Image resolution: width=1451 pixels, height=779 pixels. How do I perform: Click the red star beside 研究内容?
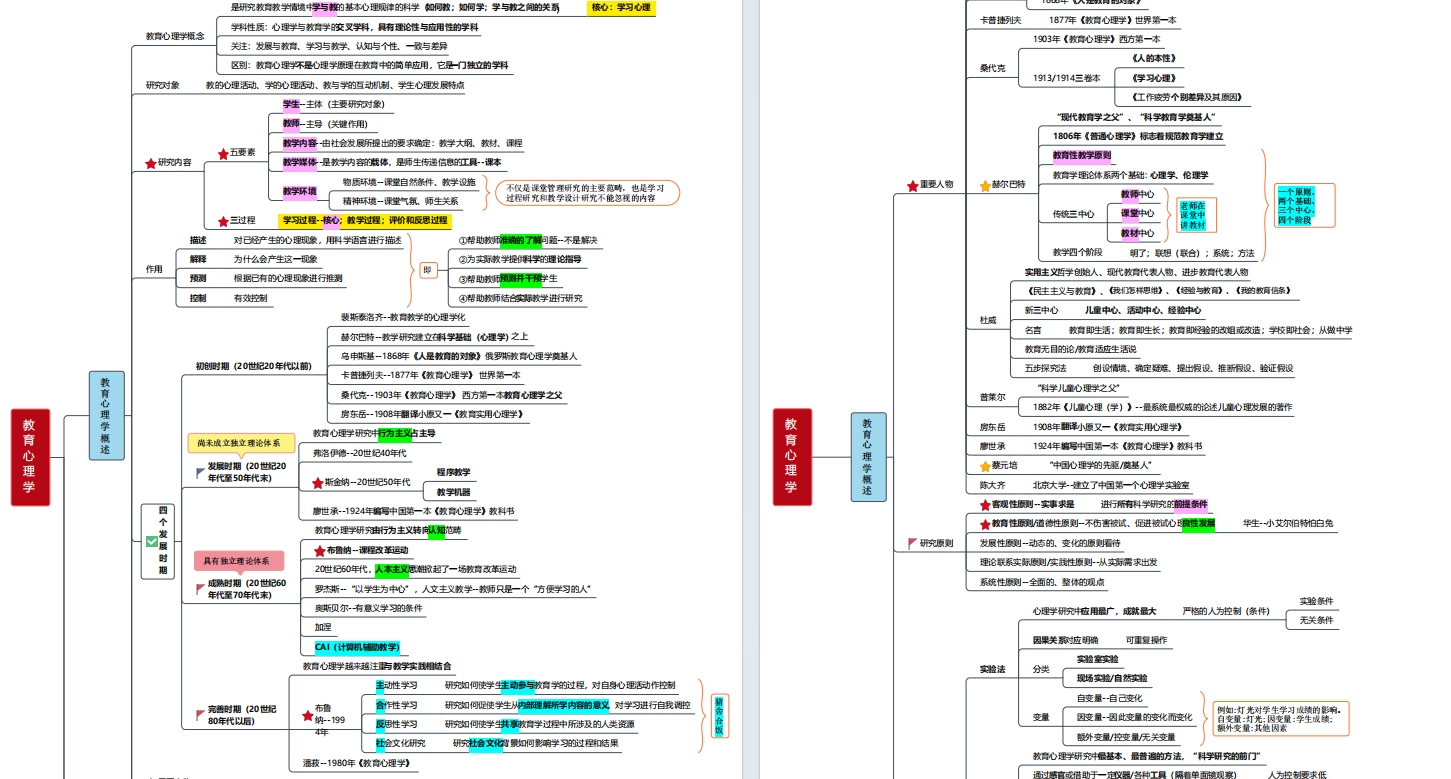[151, 163]
